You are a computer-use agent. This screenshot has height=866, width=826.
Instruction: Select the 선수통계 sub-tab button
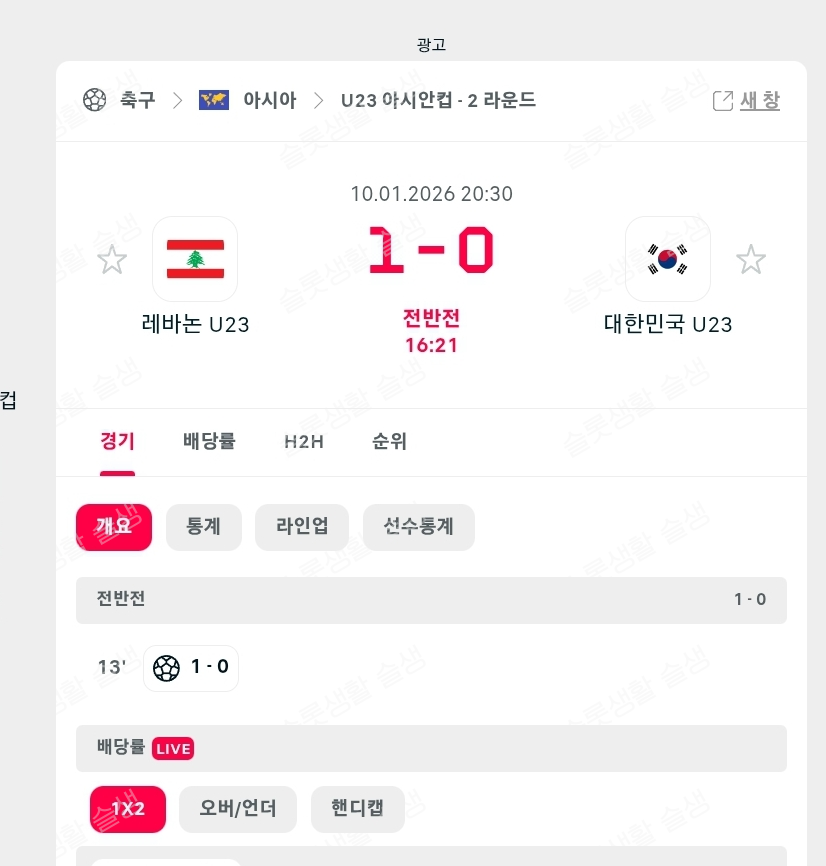418,527
